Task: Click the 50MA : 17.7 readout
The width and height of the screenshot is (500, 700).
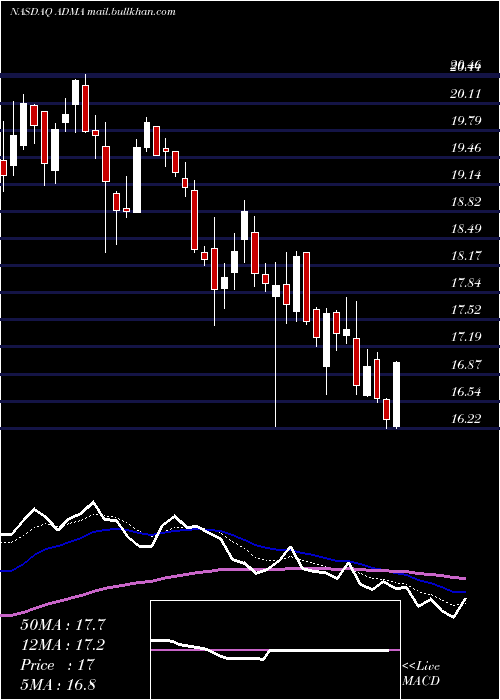Action: pyautogui.click(x=64, y=625)
